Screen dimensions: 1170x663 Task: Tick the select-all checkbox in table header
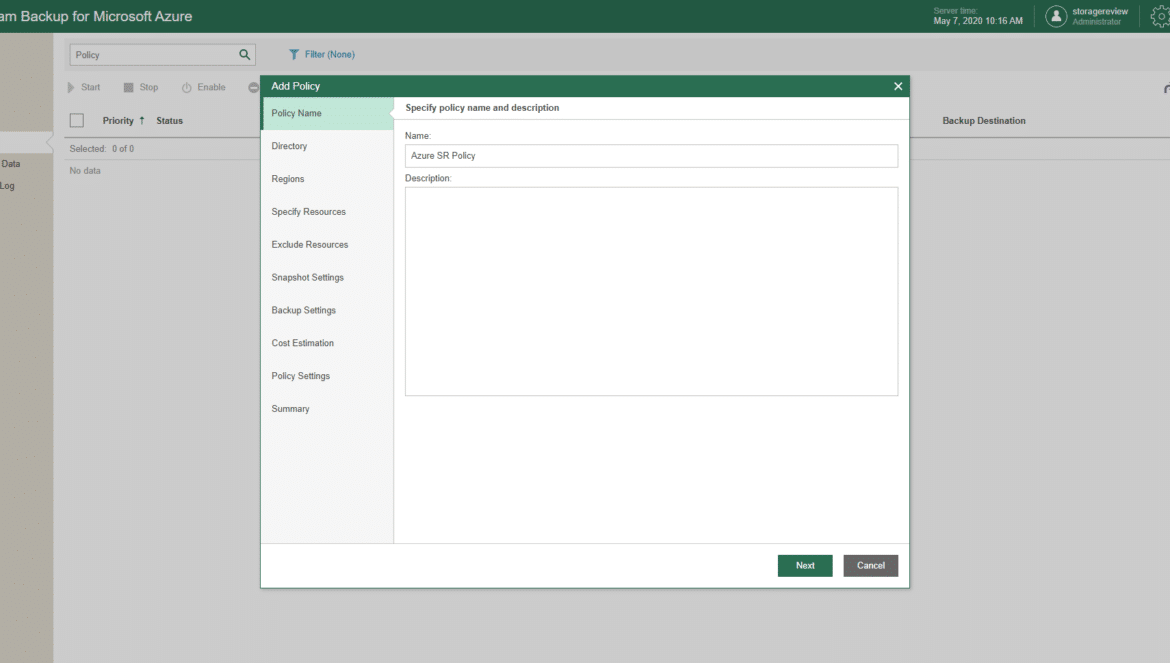click(x=77, y=120)
